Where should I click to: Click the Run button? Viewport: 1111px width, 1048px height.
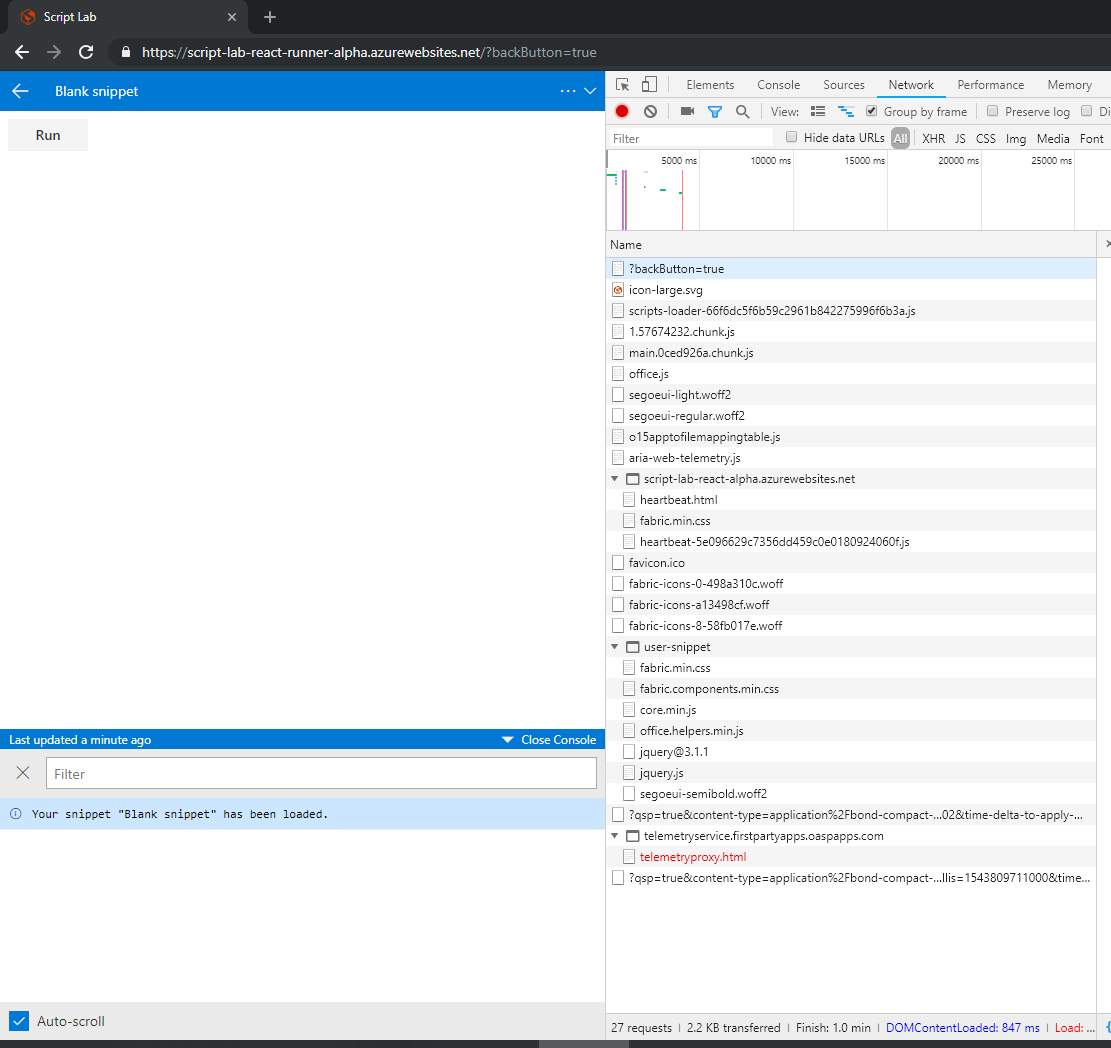(47, 134)
